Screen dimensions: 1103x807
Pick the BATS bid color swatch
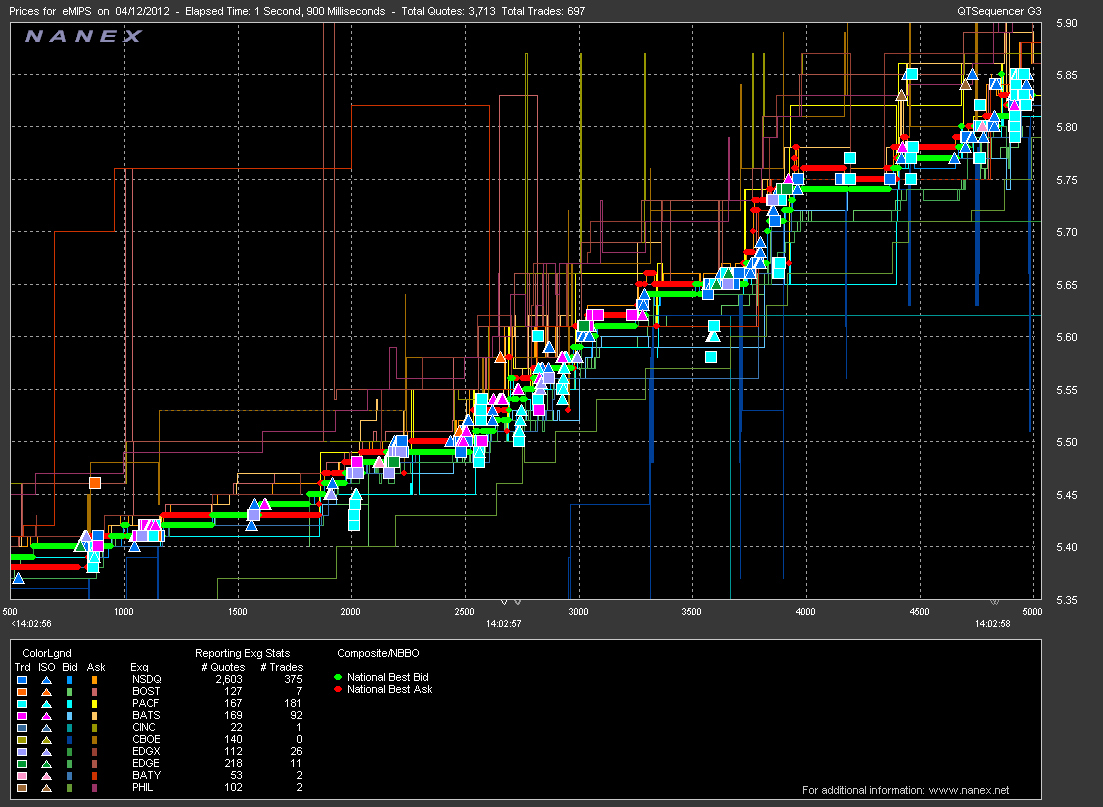[70, 716]
